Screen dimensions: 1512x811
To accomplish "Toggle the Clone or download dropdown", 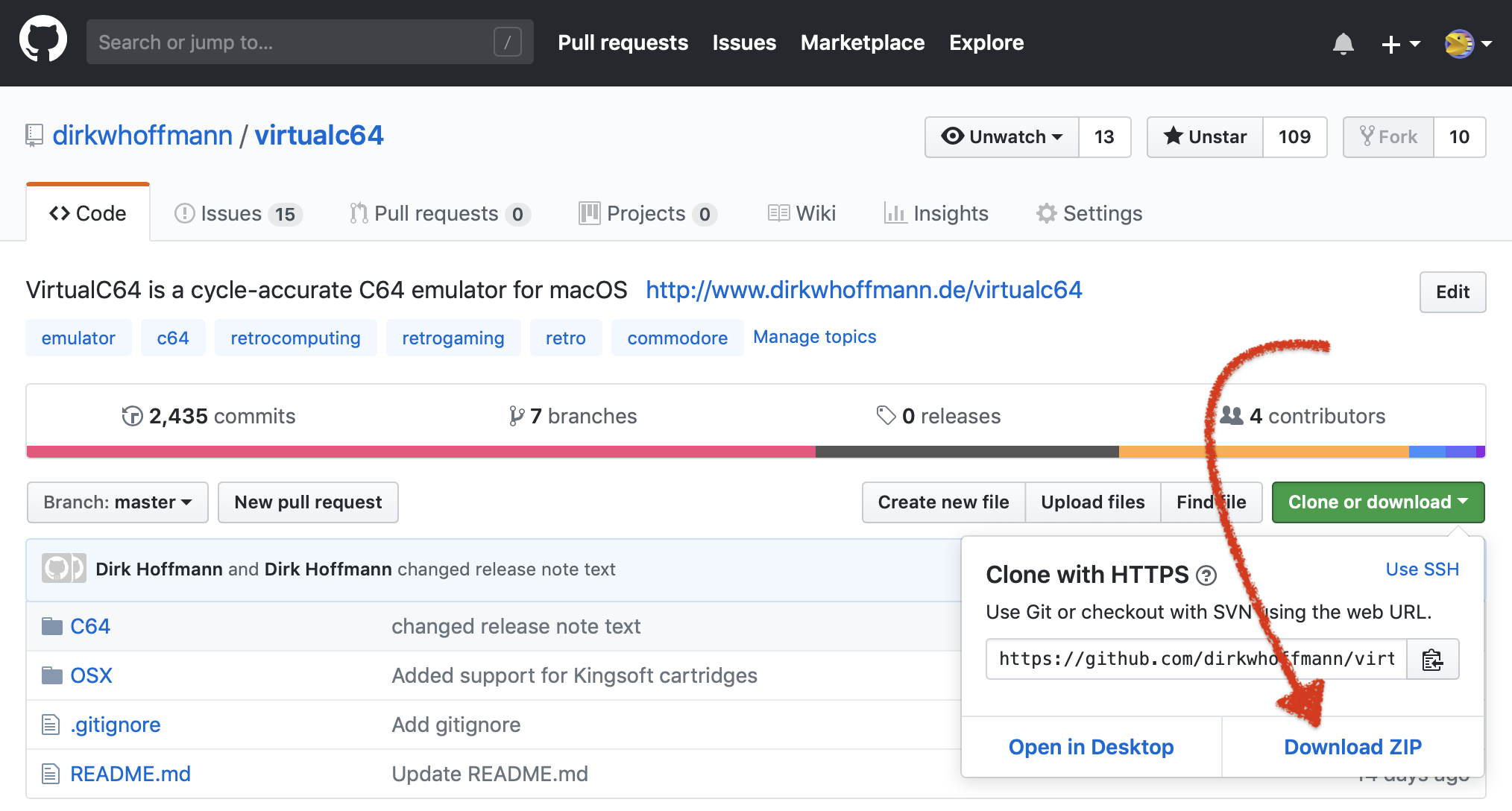I will [x=1378, y=502].
